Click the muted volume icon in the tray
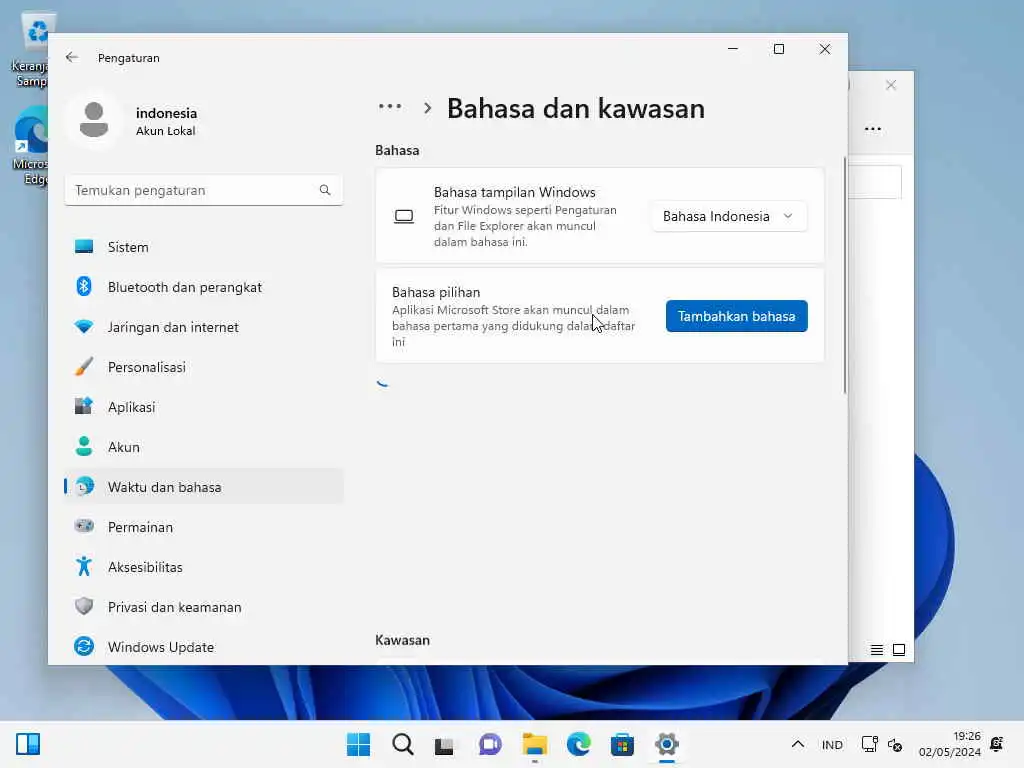 (x=895, y=744)
